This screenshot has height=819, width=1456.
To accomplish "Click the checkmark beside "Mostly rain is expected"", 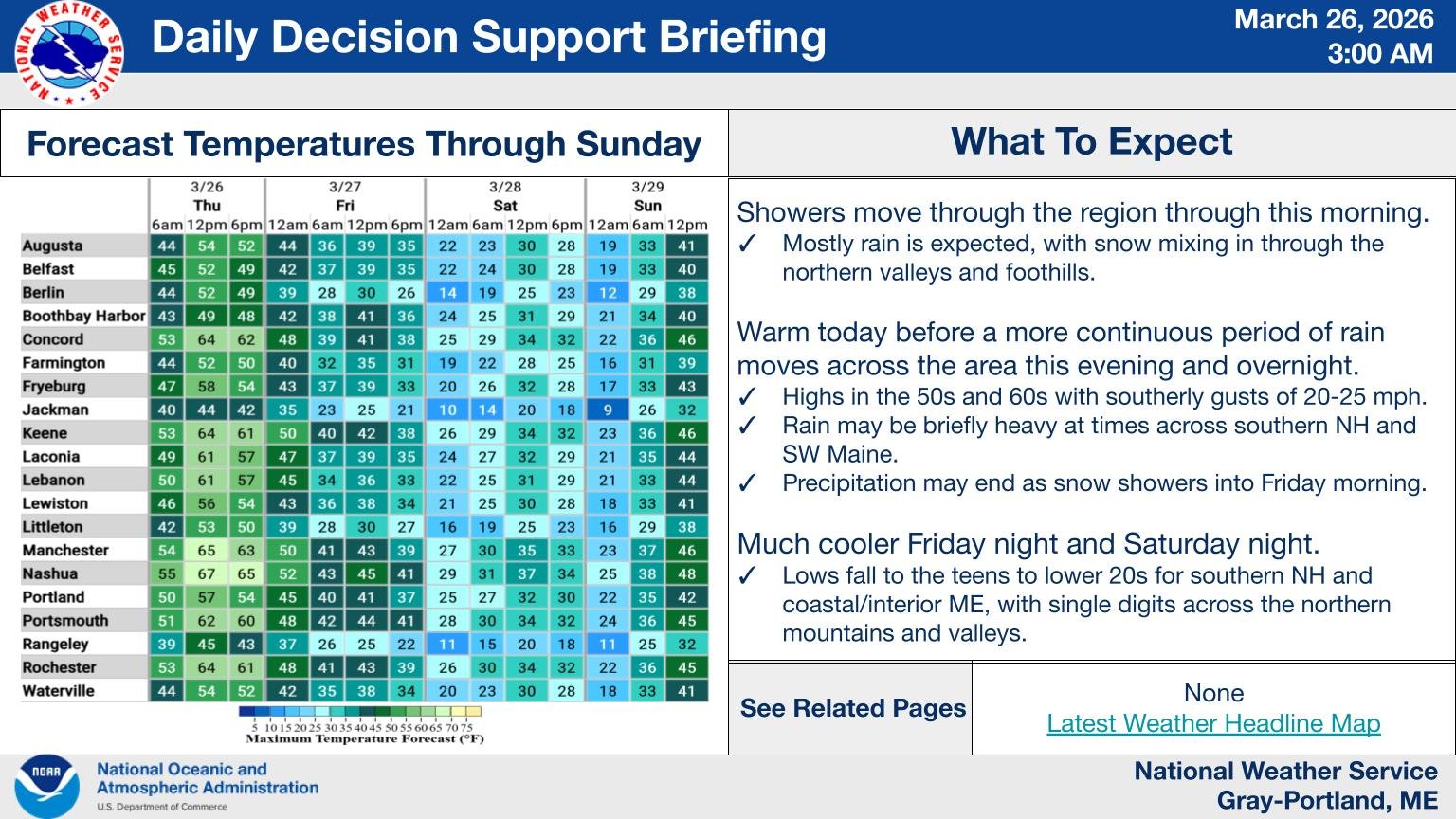I will coord(747,245).
